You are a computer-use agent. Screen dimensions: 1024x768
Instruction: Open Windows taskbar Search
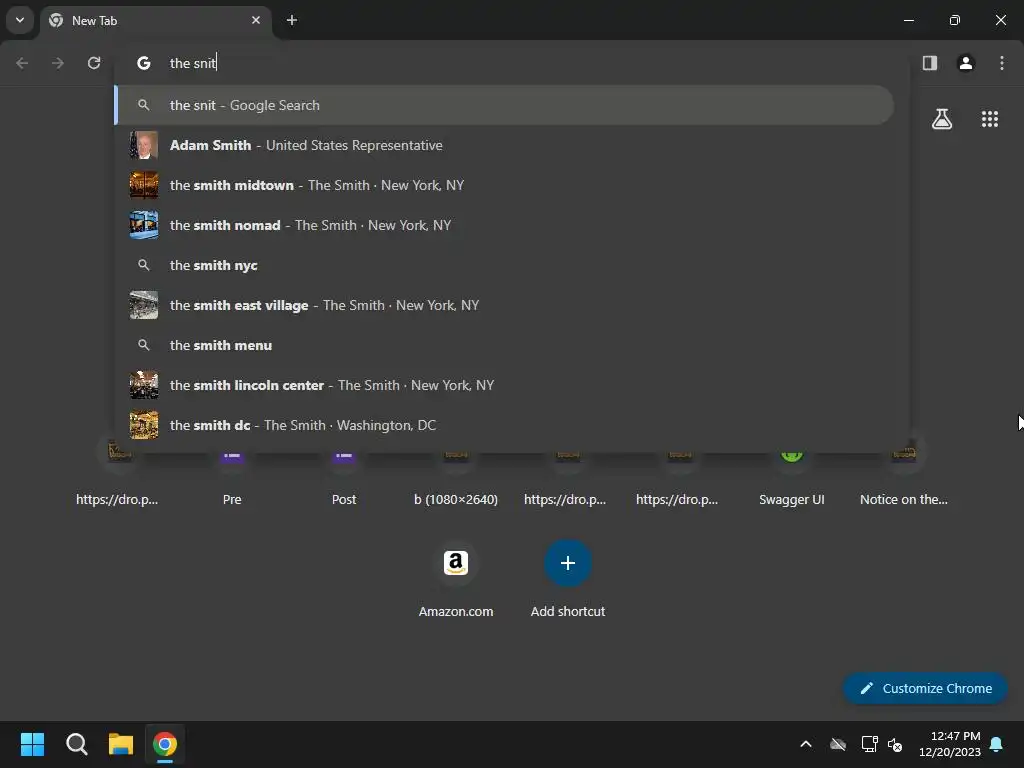pos(76,744)
